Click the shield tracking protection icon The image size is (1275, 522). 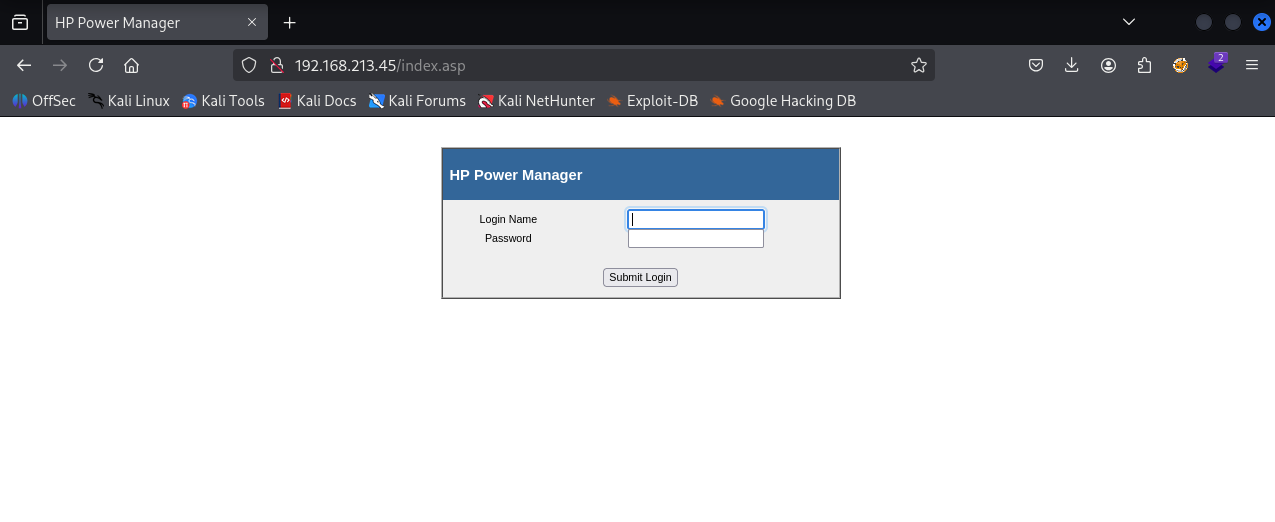tap(251, 65)
